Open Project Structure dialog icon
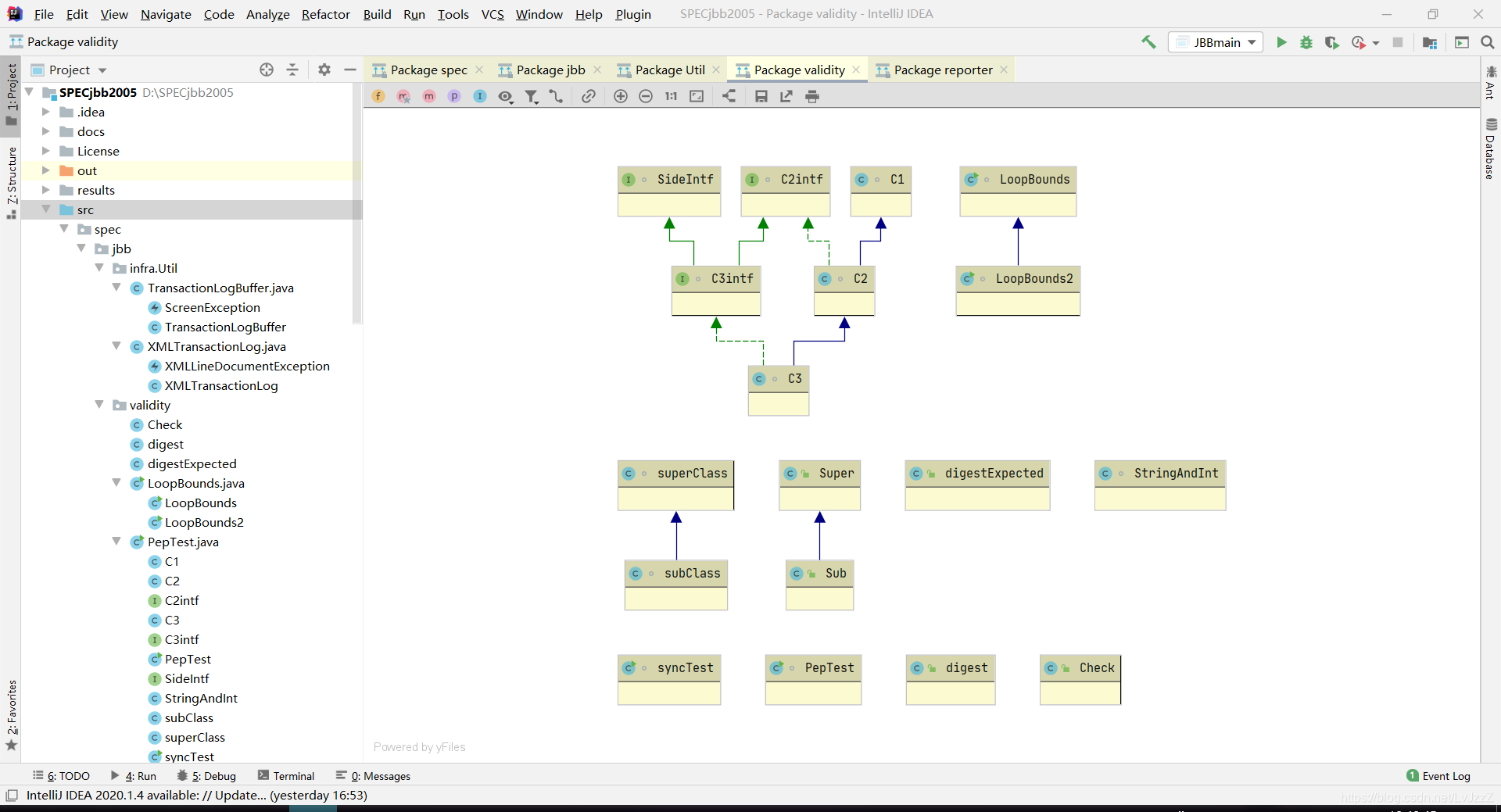This screenshot has height=812, width=1501. point(1430,42)
